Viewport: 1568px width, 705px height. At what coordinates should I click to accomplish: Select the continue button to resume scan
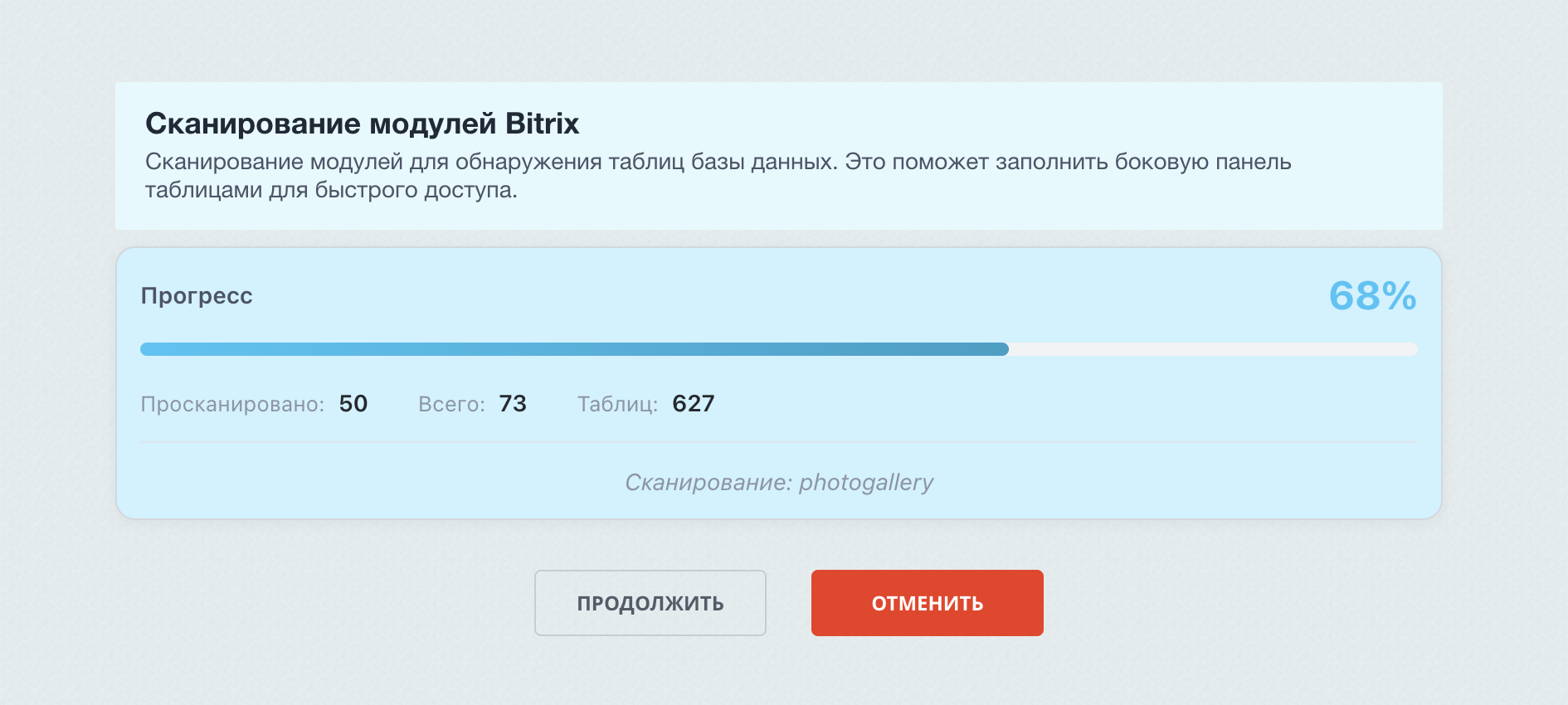(x=650, y=603)
